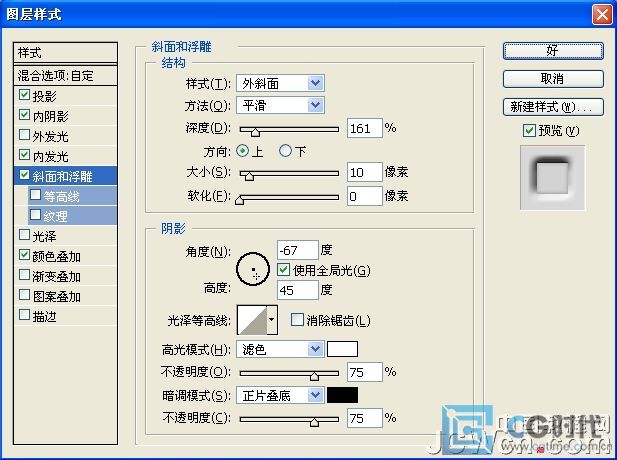The image size is (617, 460).
Task: Select 投影 entry in style list
Action: click(44, 96)
